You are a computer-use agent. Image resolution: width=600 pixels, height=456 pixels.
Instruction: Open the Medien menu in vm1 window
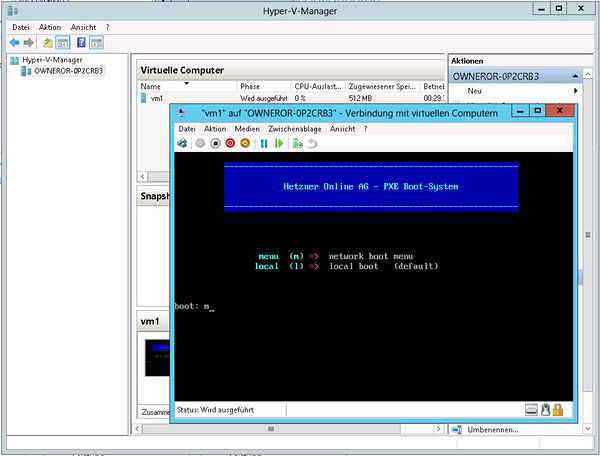(247, 129)
